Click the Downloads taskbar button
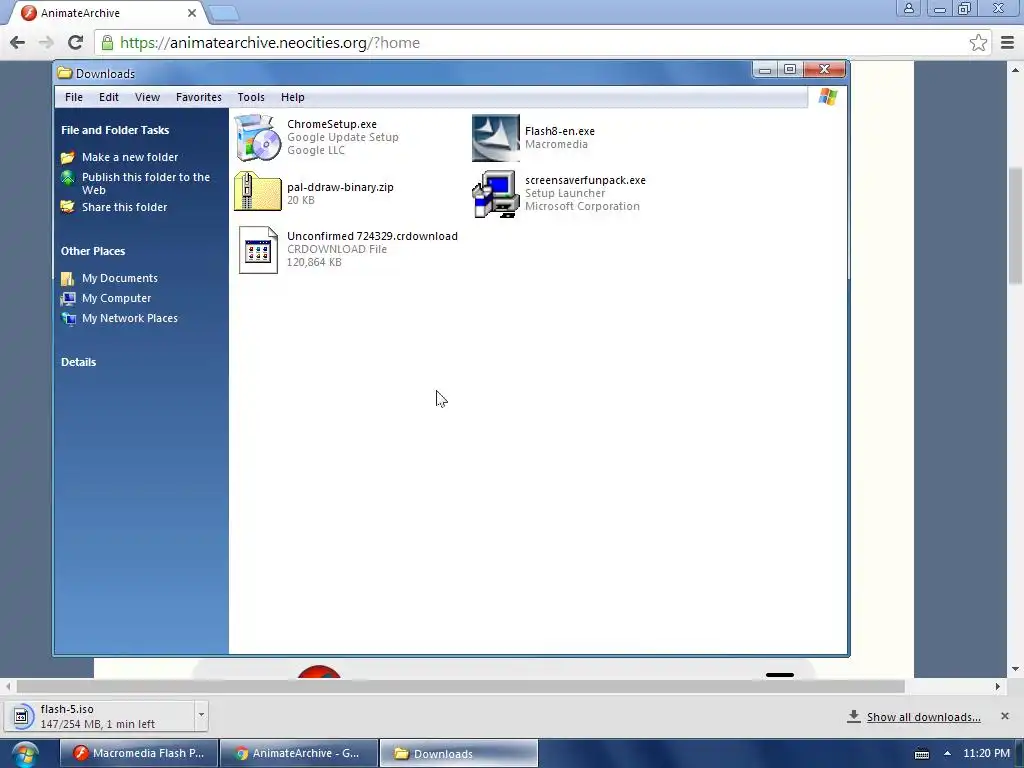This screenshot has width=1024, height=768. click(x=458, y=754)
